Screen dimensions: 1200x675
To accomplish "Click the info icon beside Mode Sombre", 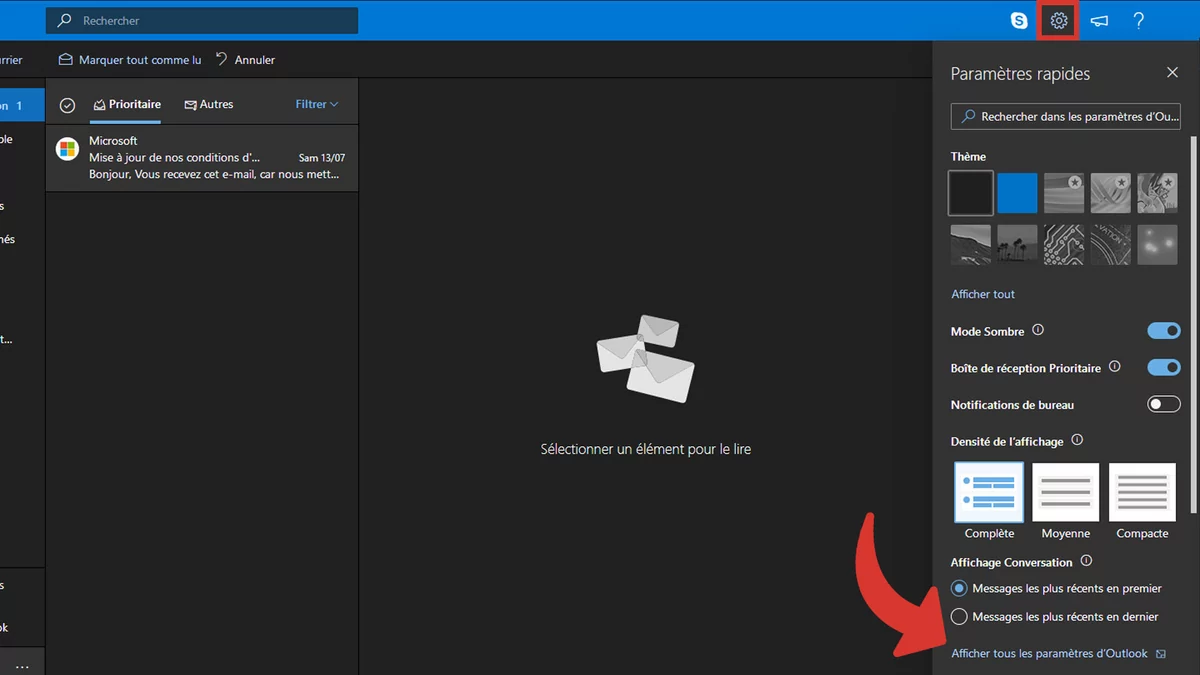I will point(1038,330).
